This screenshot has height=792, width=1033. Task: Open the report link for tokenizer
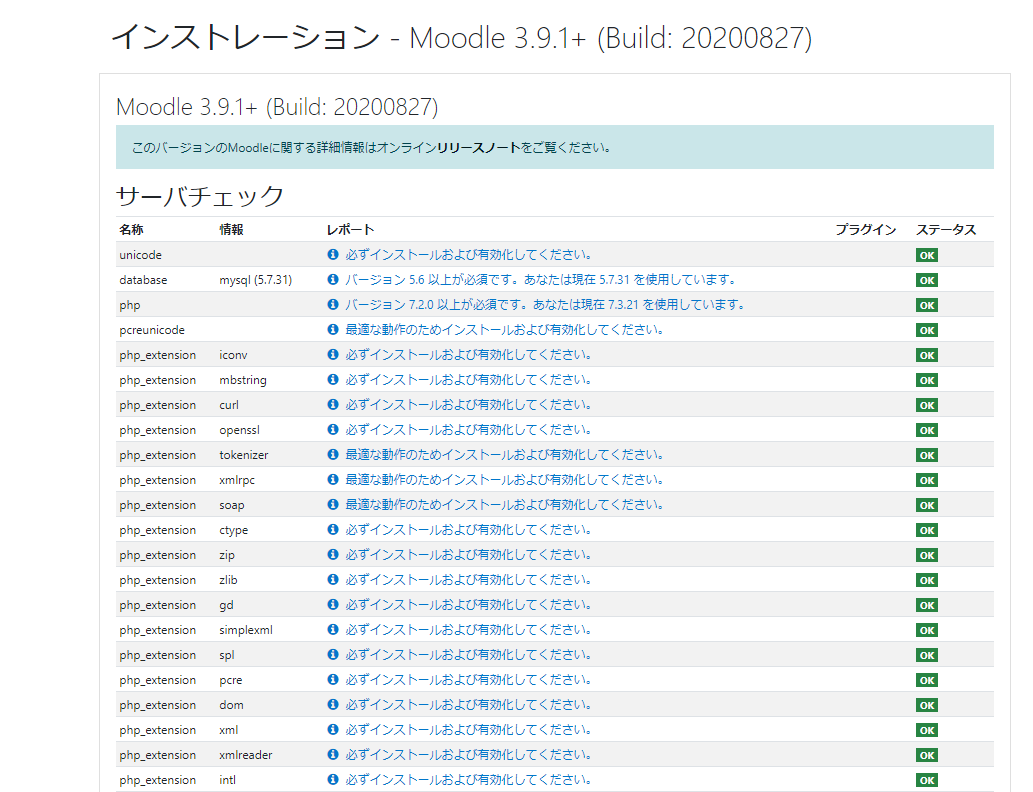tap(504, 455)
